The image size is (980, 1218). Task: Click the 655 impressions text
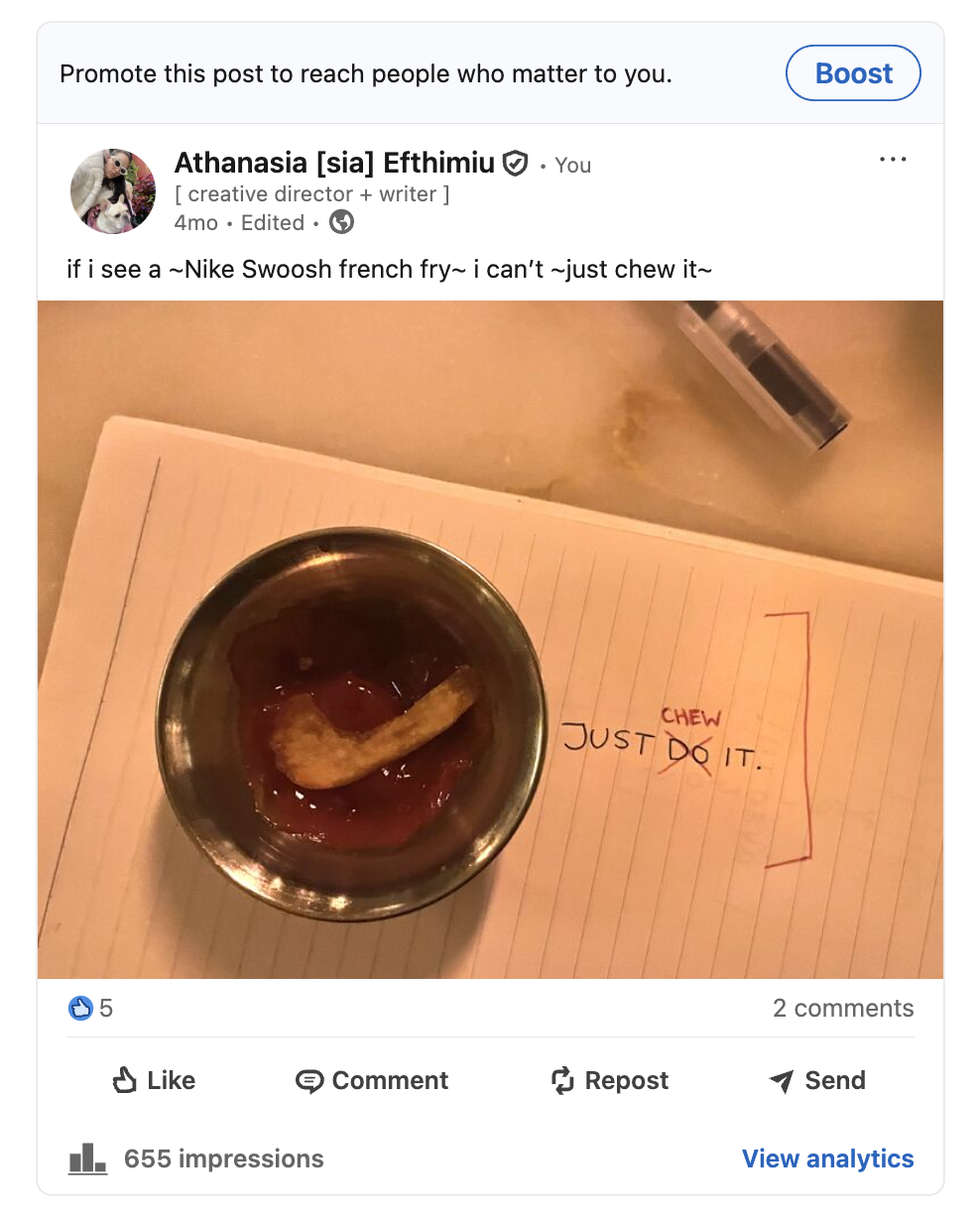tap(224, 1158)
